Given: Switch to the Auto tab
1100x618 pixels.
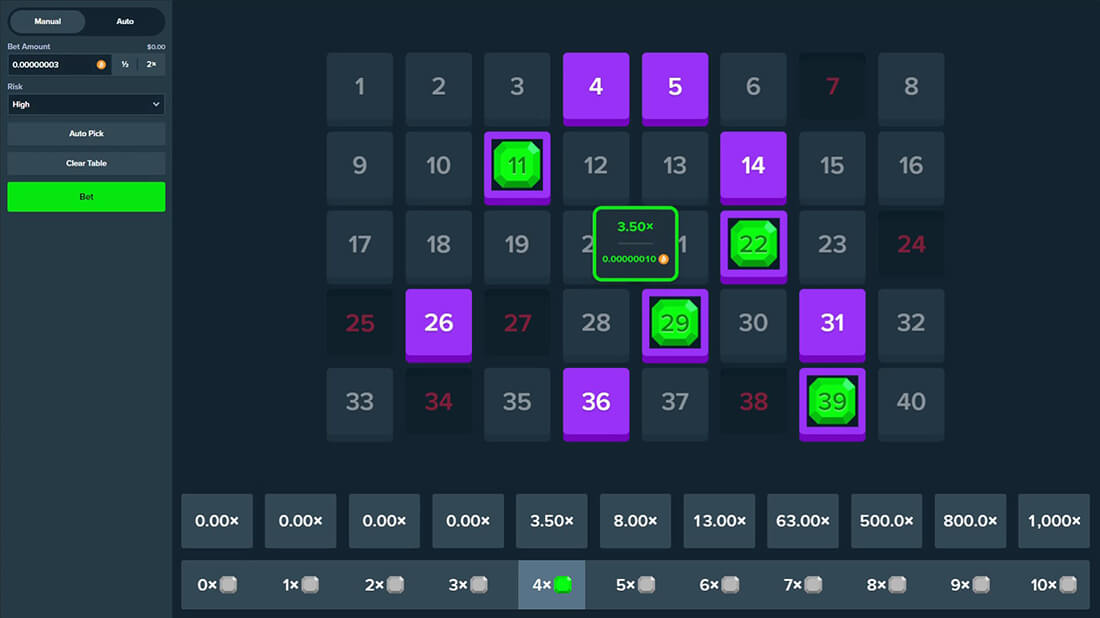Looking at the screenshot, I should [125, 21].
